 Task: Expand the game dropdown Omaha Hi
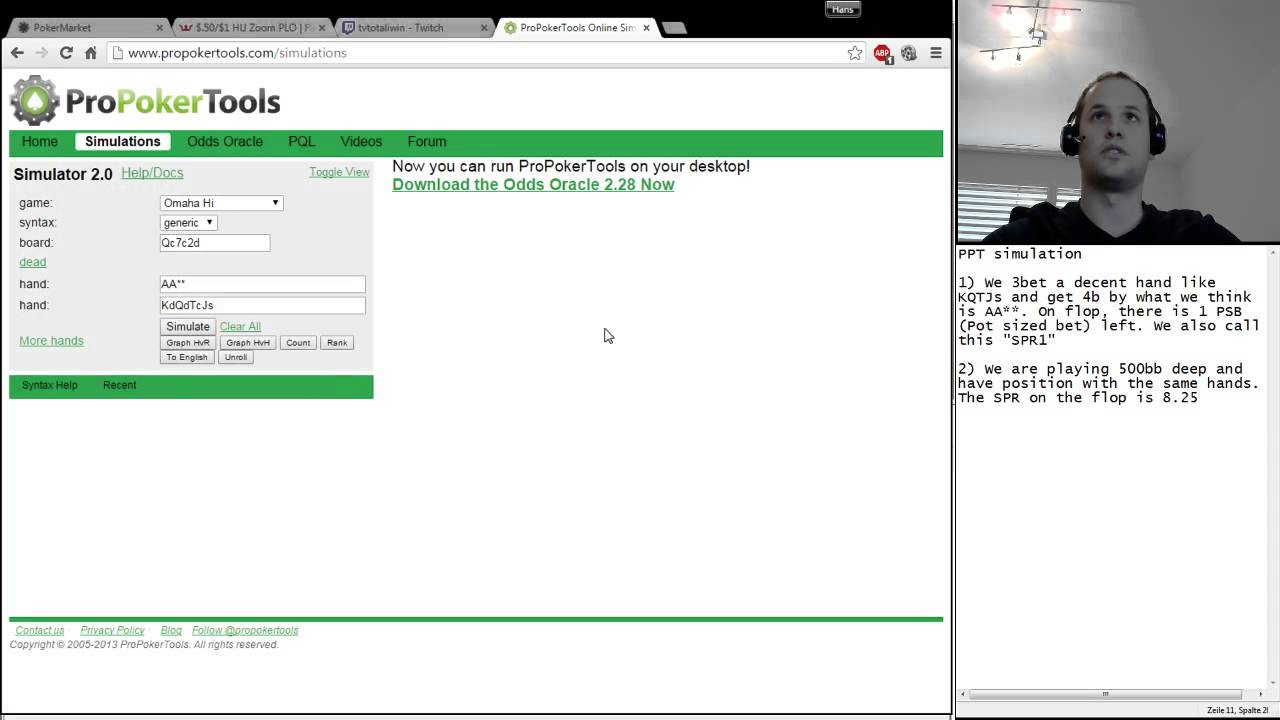click(x=222, y=203)
